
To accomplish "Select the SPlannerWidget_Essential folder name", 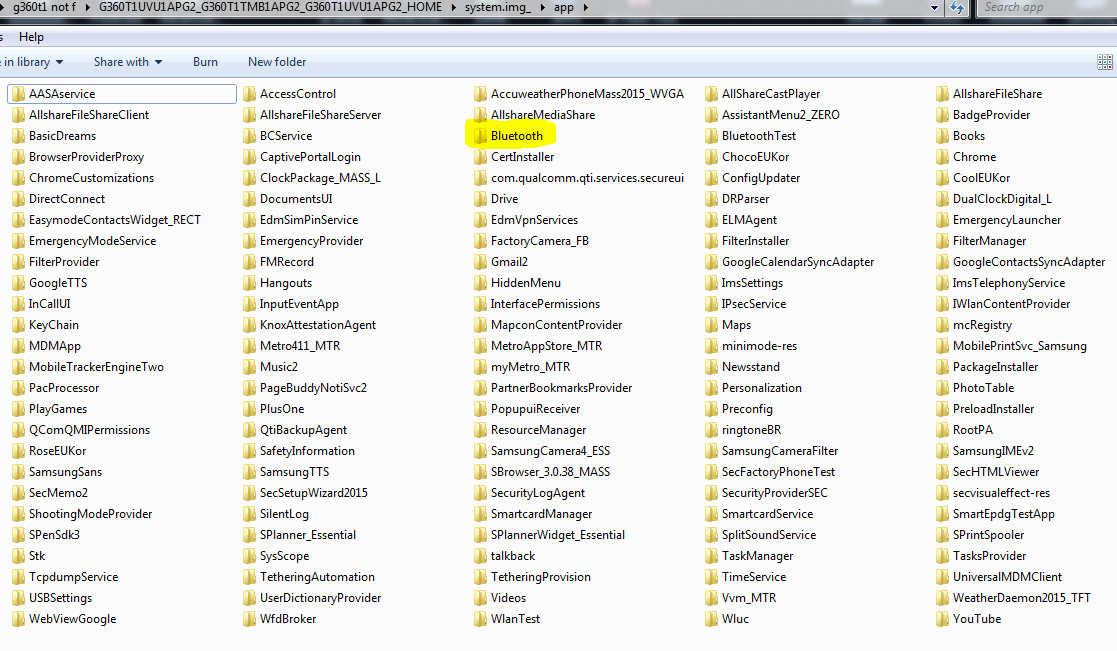I will tap(558, 535).
